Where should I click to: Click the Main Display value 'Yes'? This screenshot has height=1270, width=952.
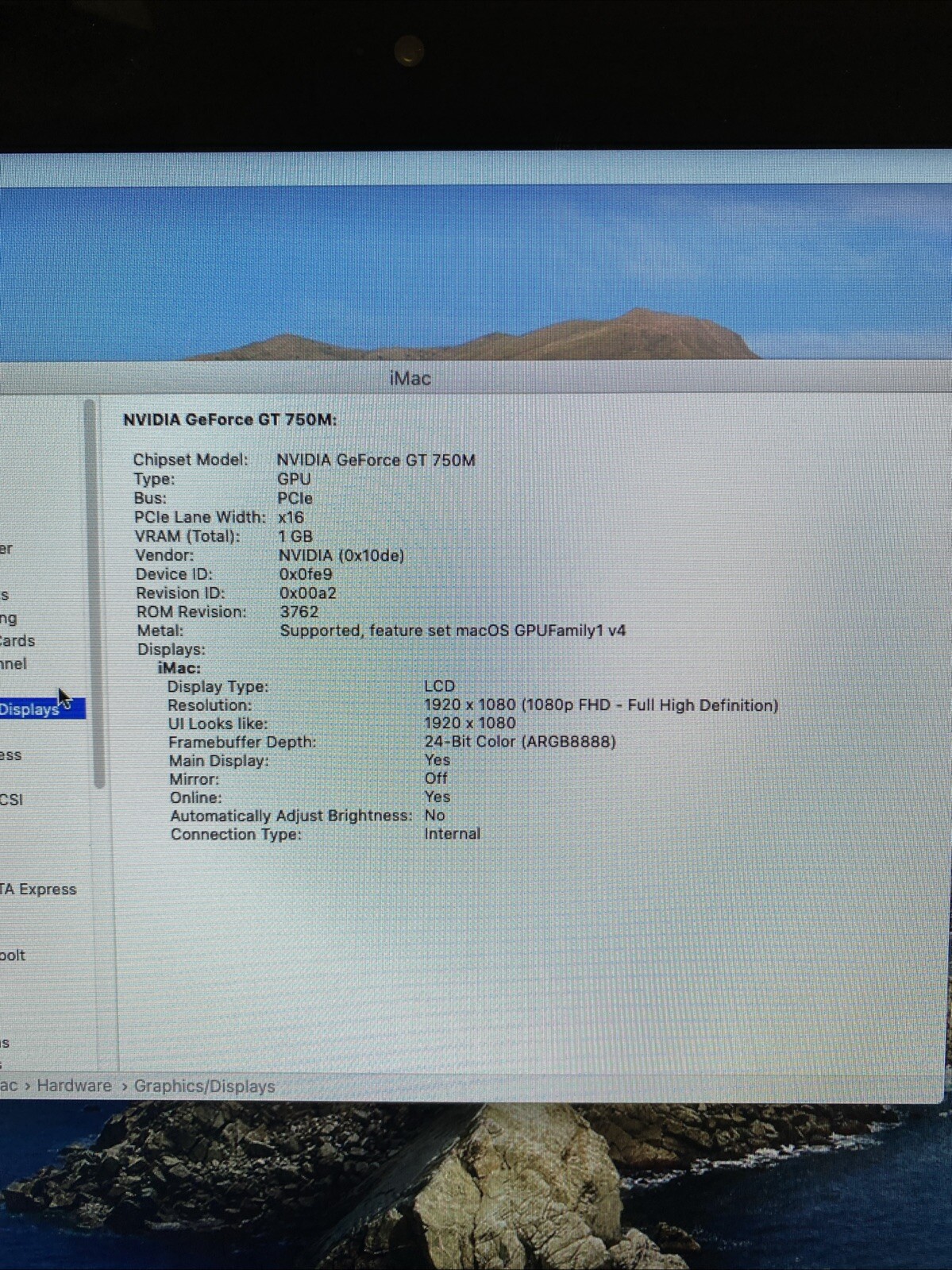[x=437, y=760]
